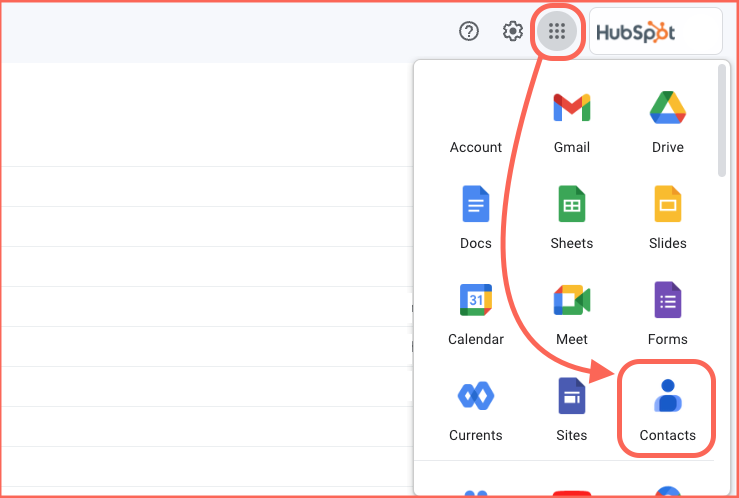Click the cut-off blue icon below Currents

475,491
